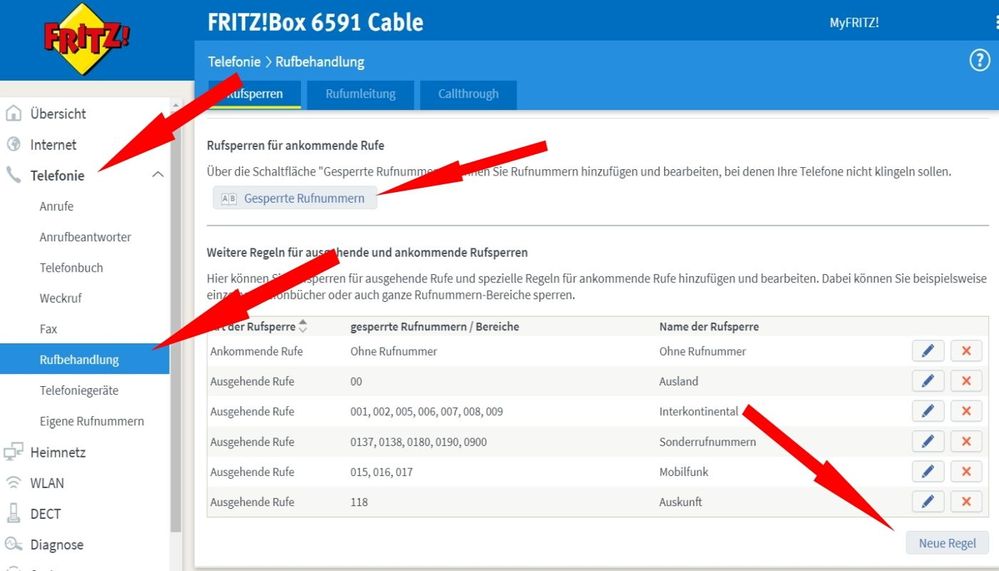The width and height of the screenshot is (999, 571).
Task: Click the 015, 016, 017 cell
Action: coord(382,472)
